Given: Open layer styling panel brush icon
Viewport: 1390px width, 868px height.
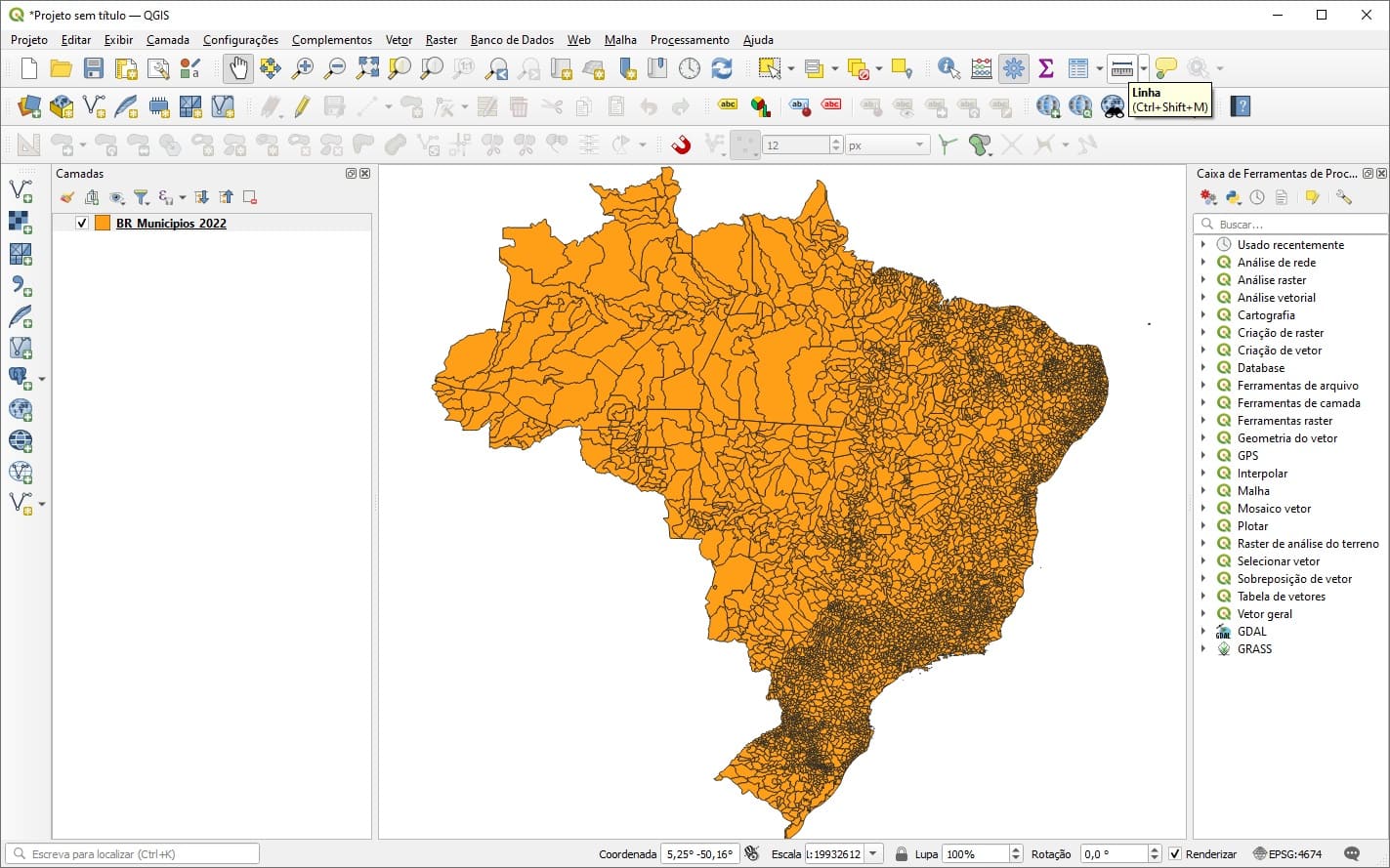Looking at the screenshot, I should pos(67,197).
